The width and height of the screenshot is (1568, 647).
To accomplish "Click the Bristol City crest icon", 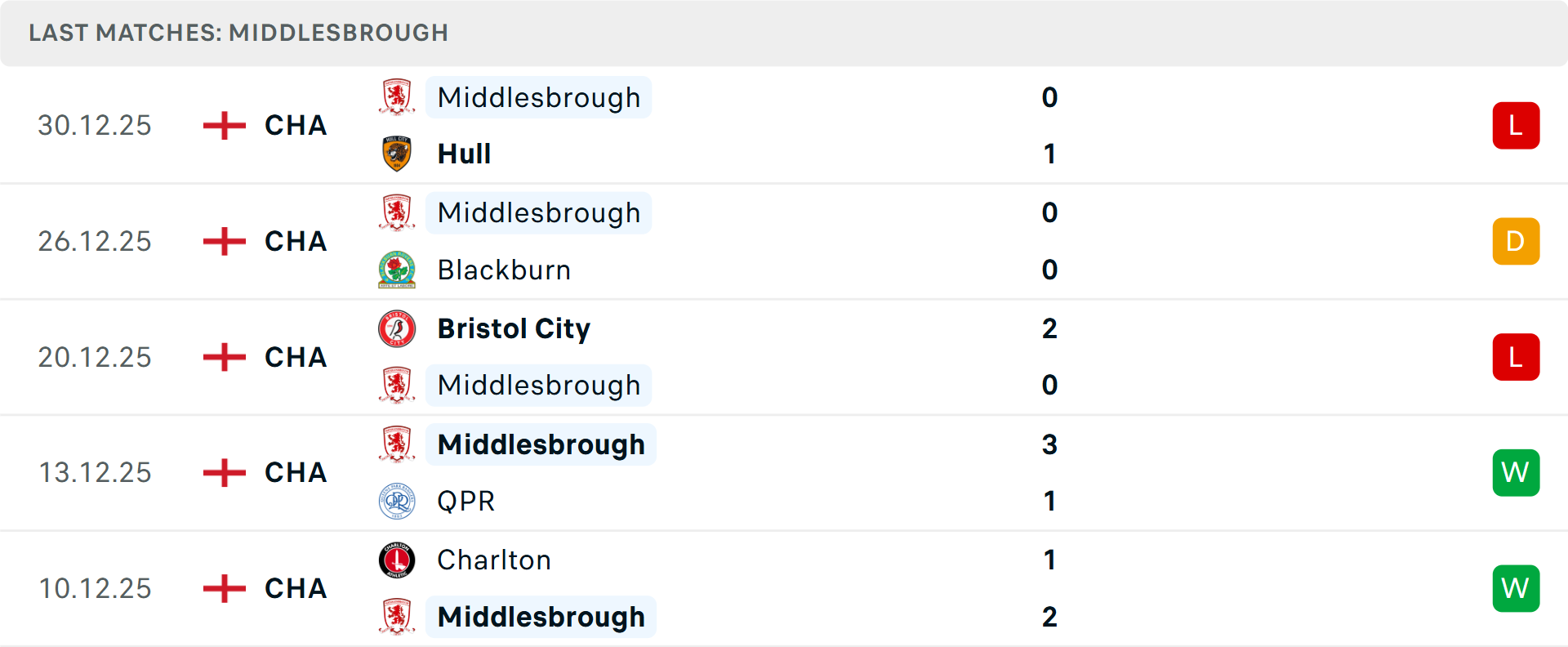I will [397, 328].
